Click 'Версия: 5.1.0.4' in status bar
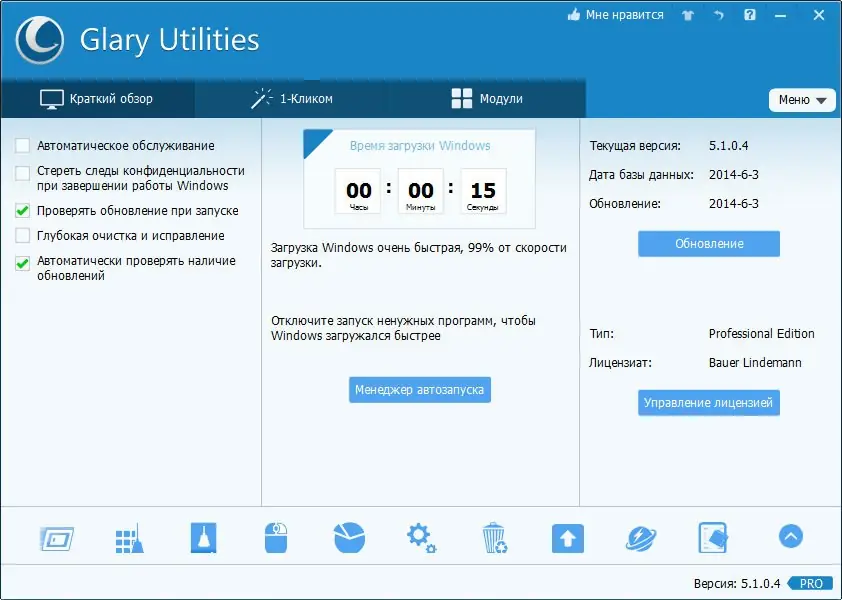The height and width of the screenshot is (600, 842). (x=737, y=583)
